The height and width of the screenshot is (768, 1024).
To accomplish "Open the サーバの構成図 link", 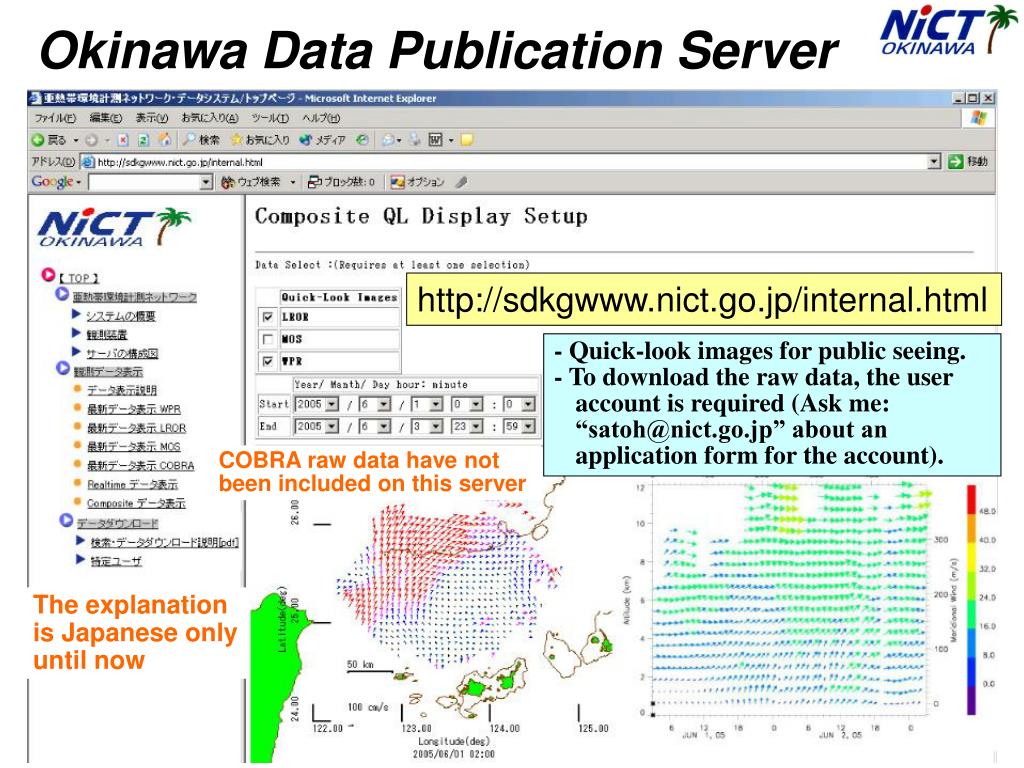I will pyautogui.click(x=122, y=353).
